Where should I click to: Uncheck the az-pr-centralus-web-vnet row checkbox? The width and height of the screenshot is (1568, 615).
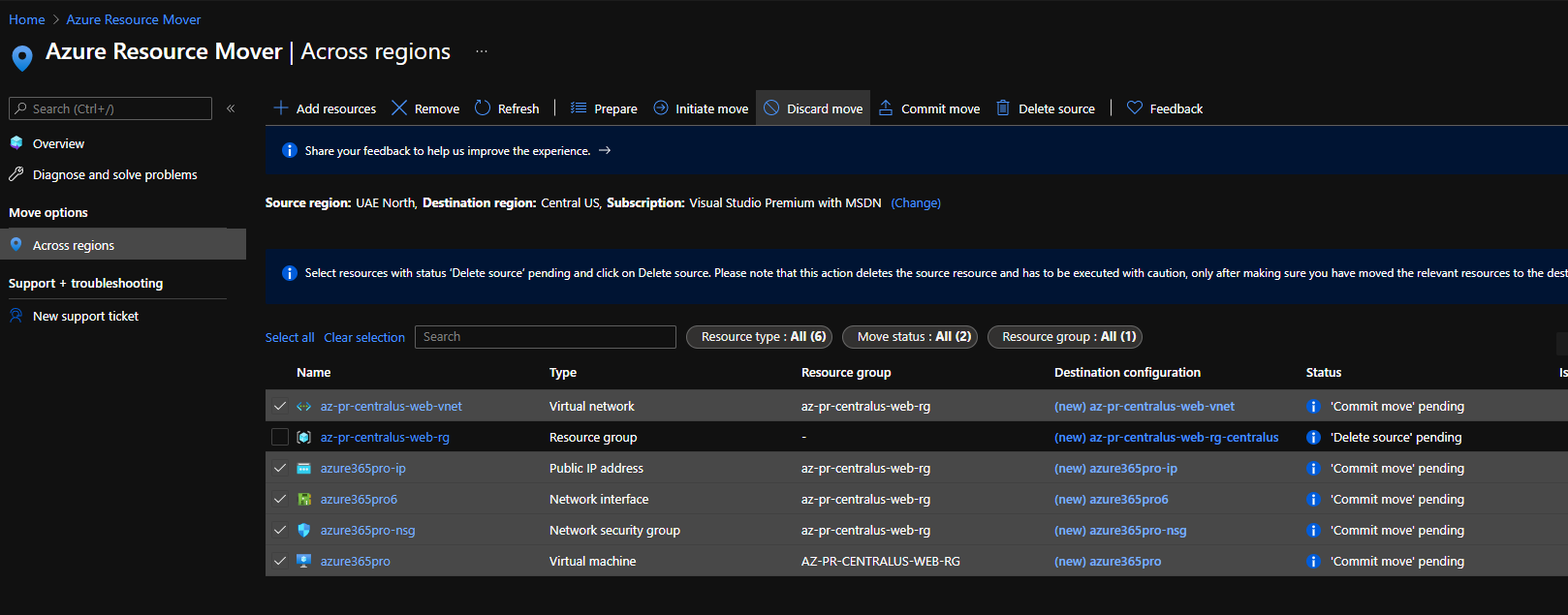pyautogui.click(x=280, y=407)
